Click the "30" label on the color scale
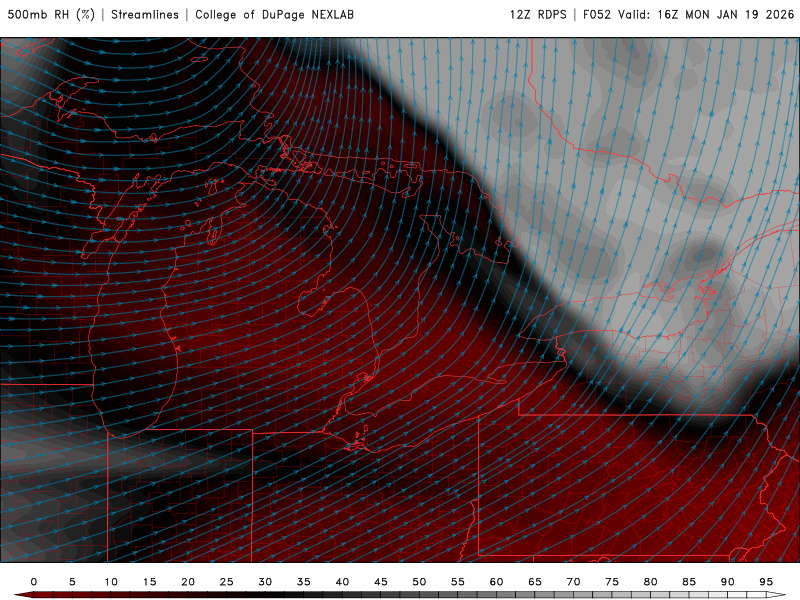Screen dimensions: 800x600 [265, 582]
